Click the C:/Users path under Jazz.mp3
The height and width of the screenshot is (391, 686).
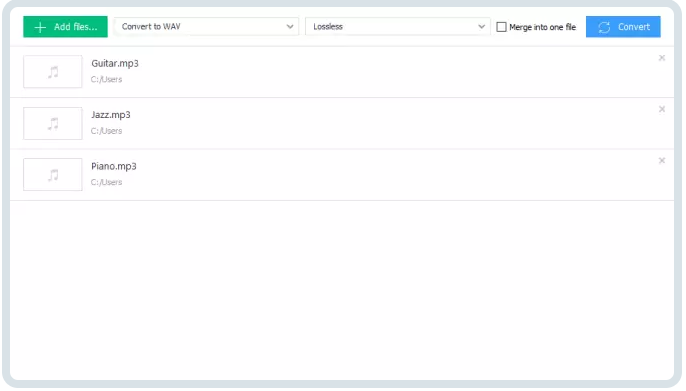point(106,131)
